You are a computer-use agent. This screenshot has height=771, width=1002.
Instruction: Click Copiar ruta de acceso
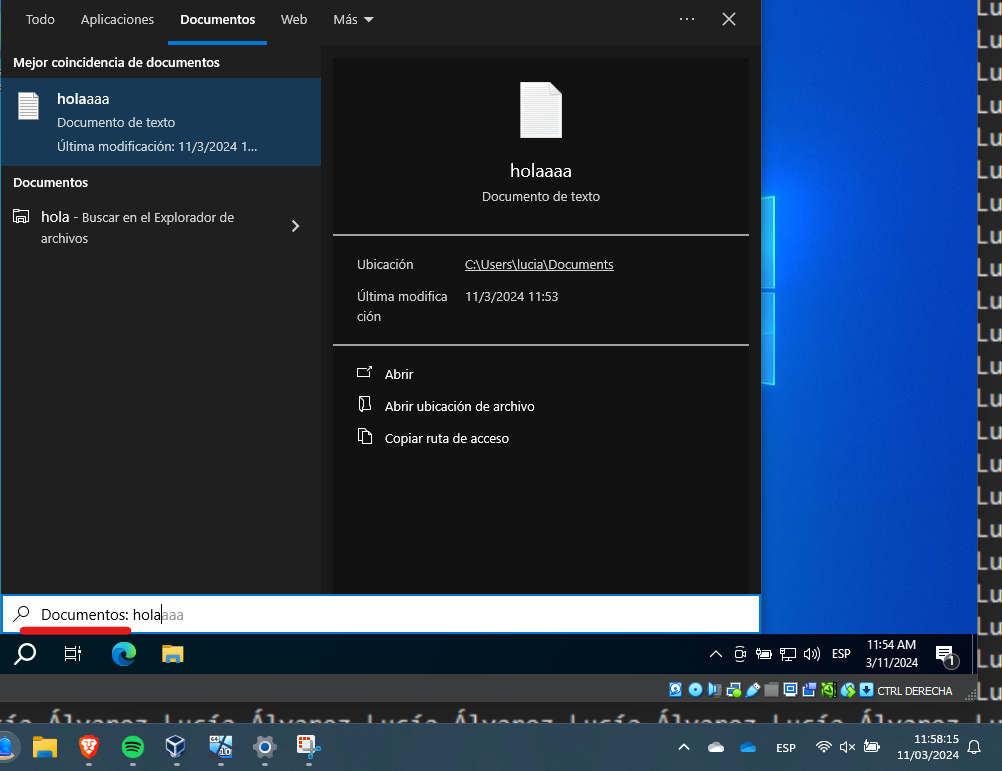click(x=447, y=438)
